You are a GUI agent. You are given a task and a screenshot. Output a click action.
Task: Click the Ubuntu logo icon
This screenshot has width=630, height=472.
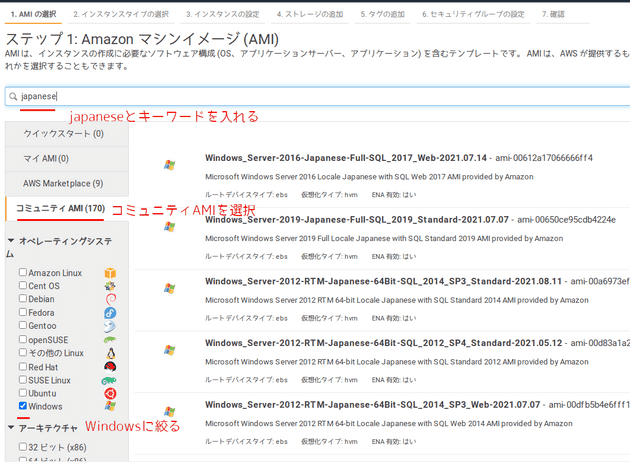[110, 393]
